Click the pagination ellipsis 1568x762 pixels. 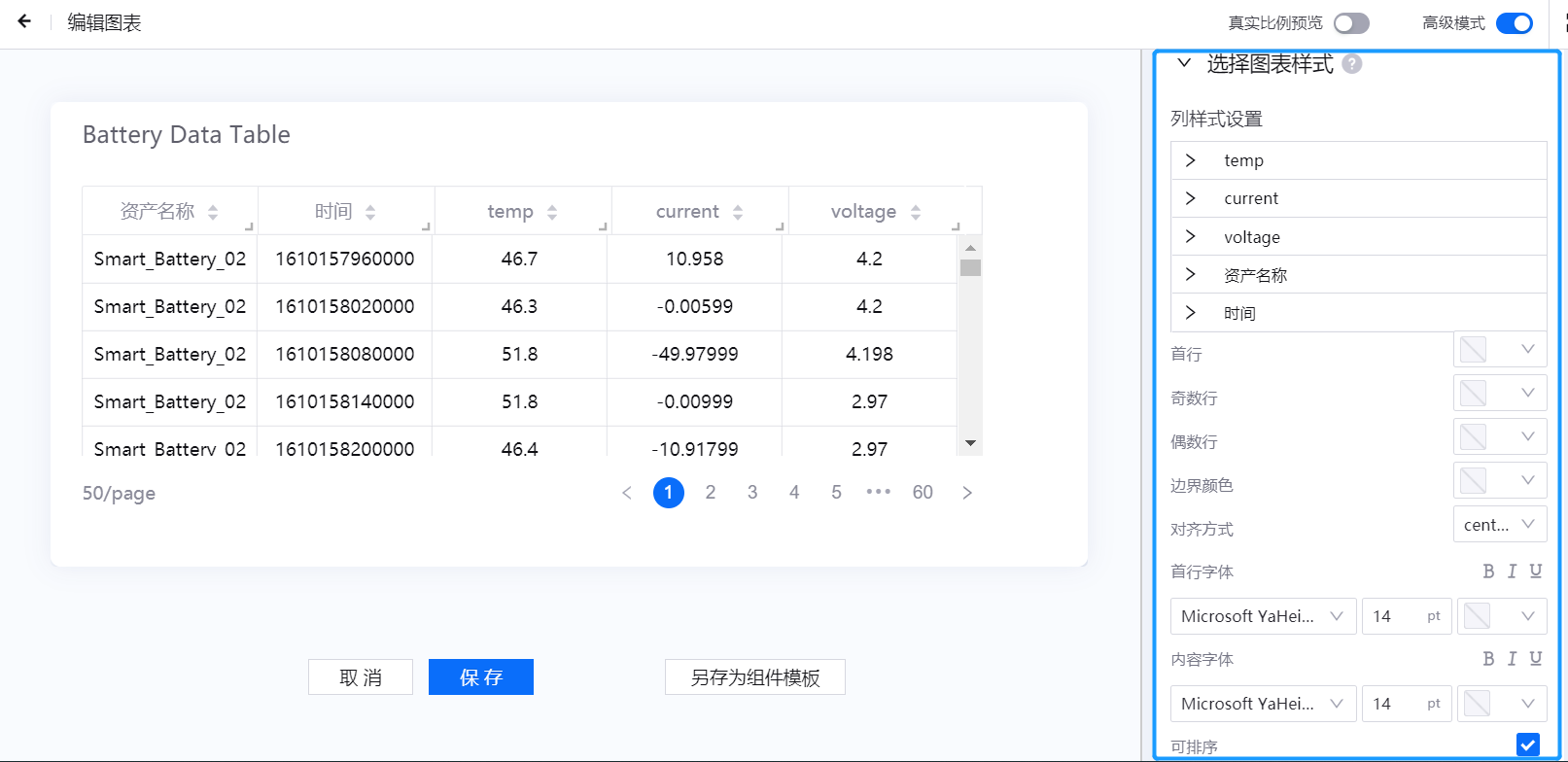(879, 493)
